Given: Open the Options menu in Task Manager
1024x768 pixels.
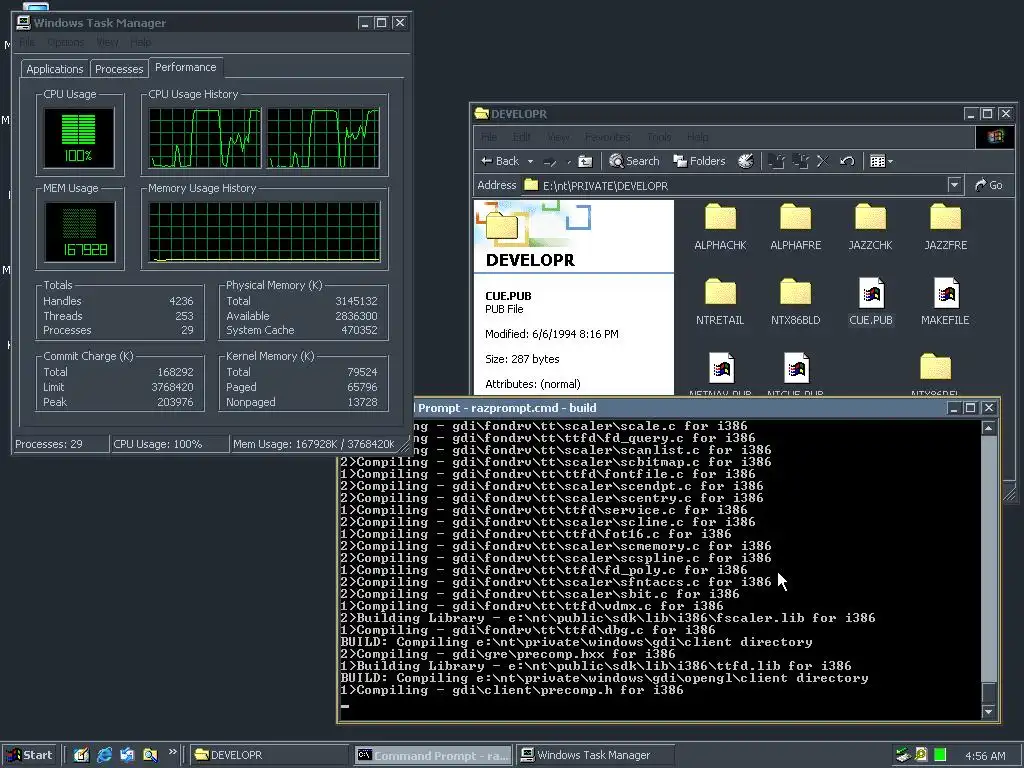Looking at the screenshot, I should point(65,42).
